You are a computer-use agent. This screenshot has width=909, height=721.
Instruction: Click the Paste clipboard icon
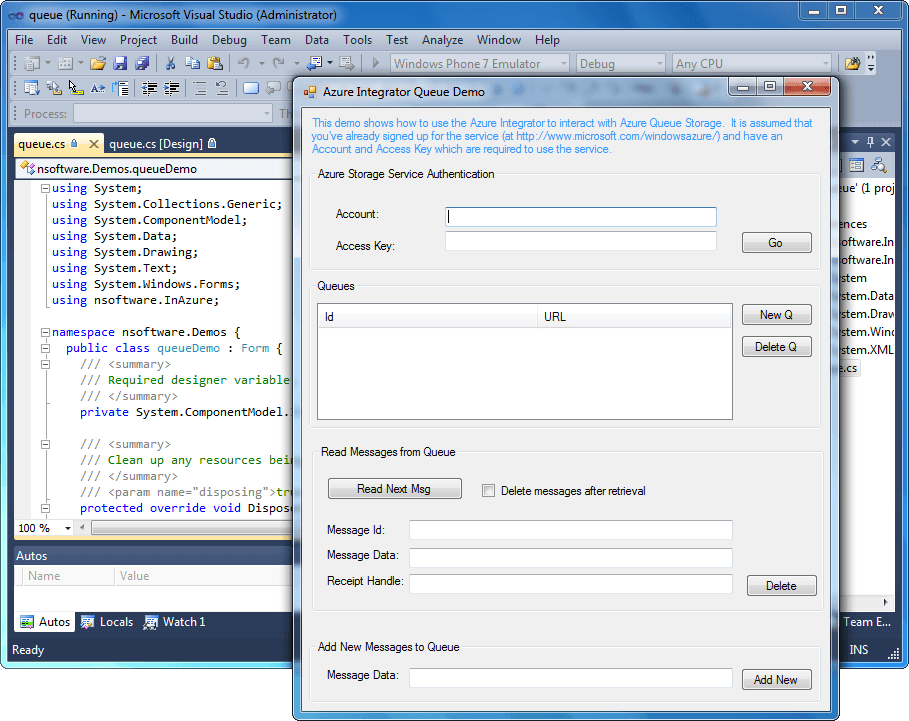(215, 63)
